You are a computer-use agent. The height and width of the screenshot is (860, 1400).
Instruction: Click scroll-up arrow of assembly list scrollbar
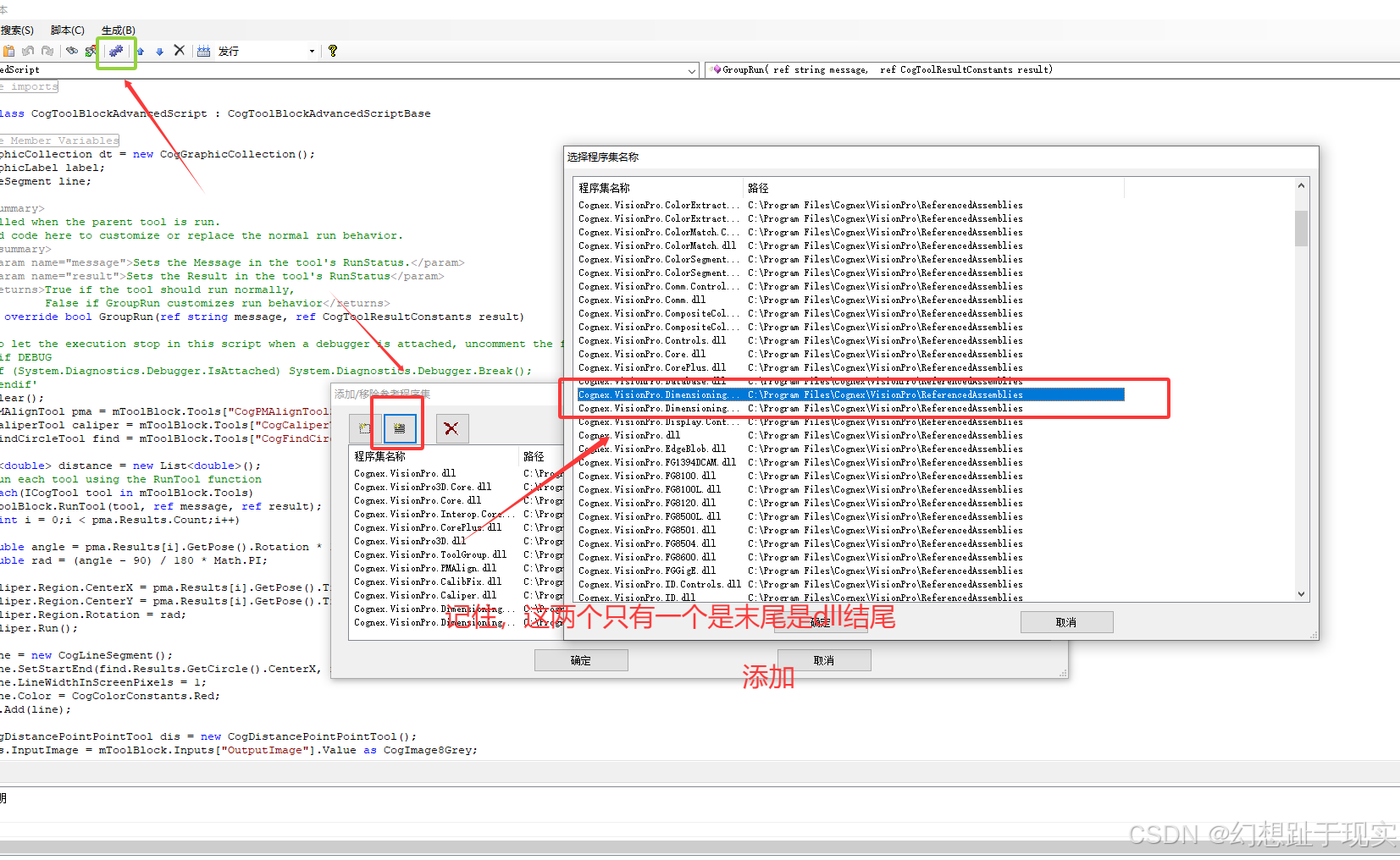click(x=1301, y=185)
